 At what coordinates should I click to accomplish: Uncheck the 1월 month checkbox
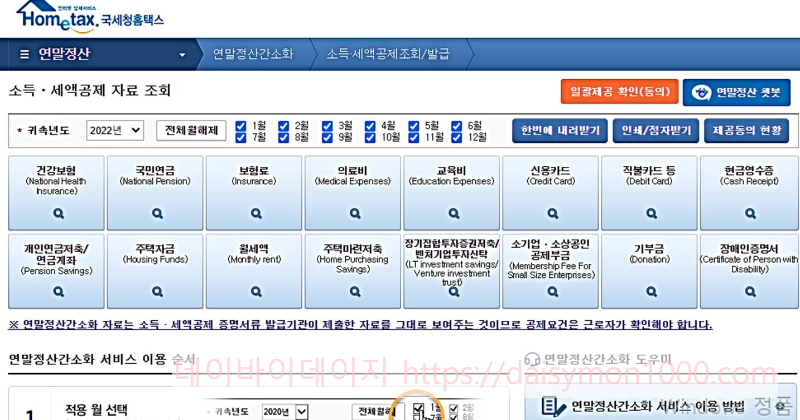coord(241,126)
